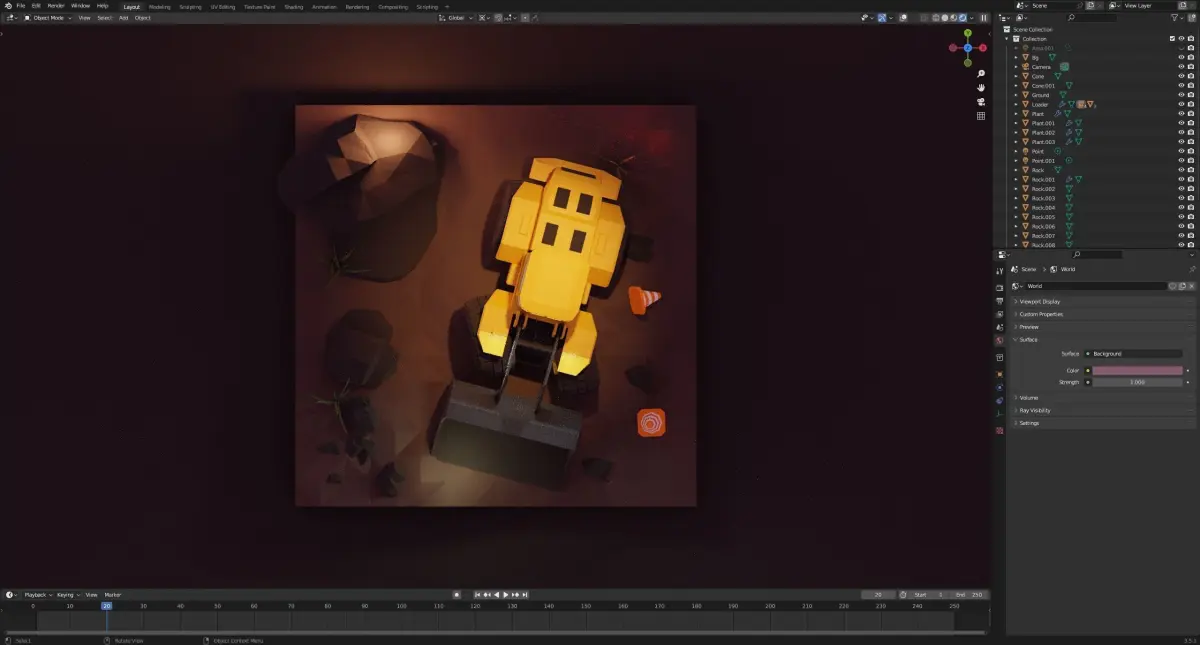Open the Surface Background shader selector

tap(1133, 353)
